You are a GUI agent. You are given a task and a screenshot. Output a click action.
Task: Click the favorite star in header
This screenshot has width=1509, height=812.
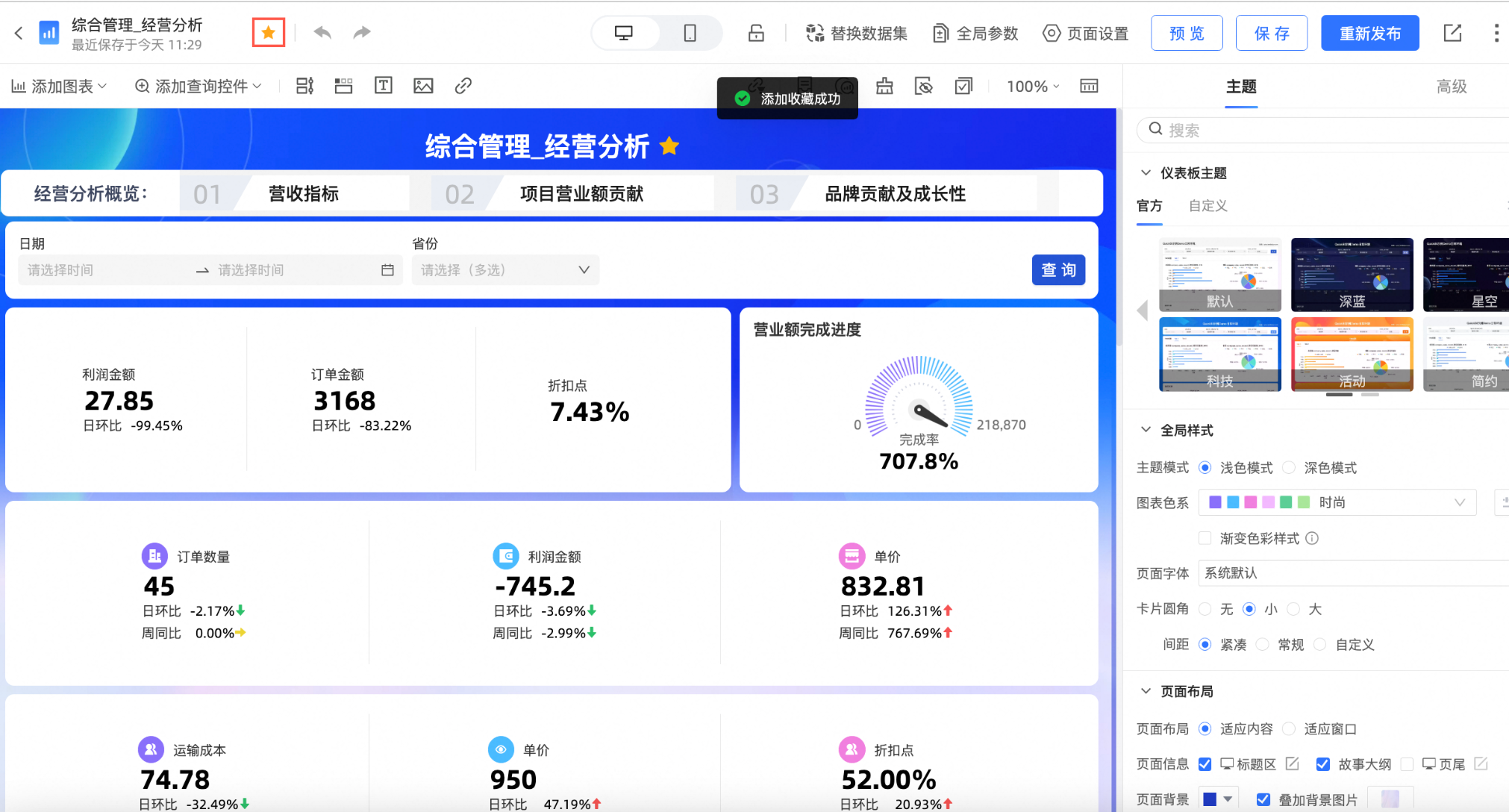coord(269,33)
